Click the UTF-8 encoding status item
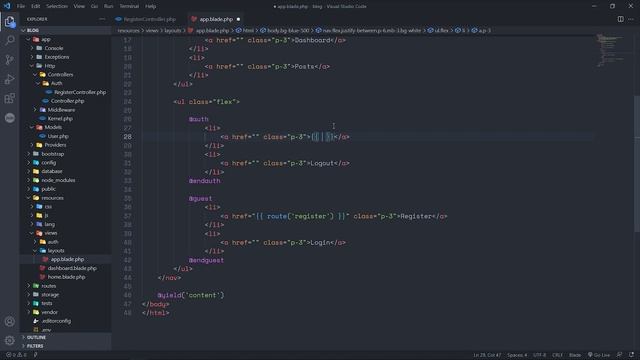This screenshot has height=360, width=640. pyautogui.click(x=539, y=355)
